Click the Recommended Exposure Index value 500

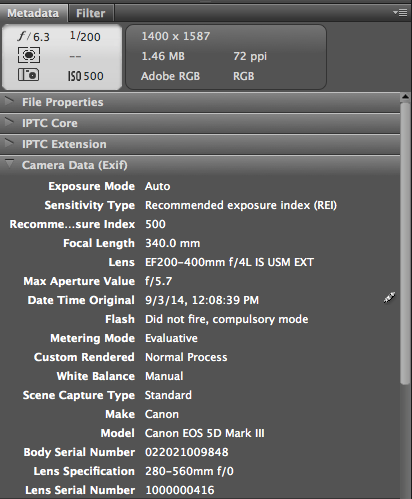[155, 224]
